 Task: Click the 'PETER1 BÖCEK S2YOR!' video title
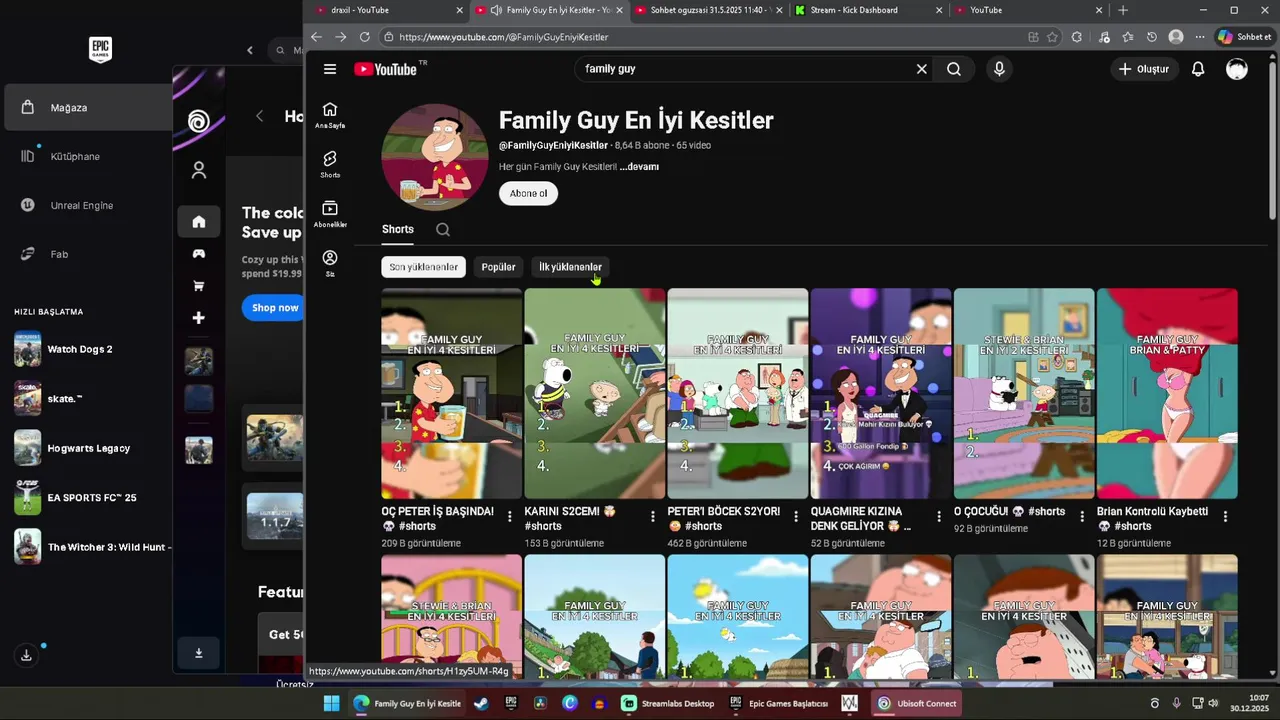[x=724, y=518]
